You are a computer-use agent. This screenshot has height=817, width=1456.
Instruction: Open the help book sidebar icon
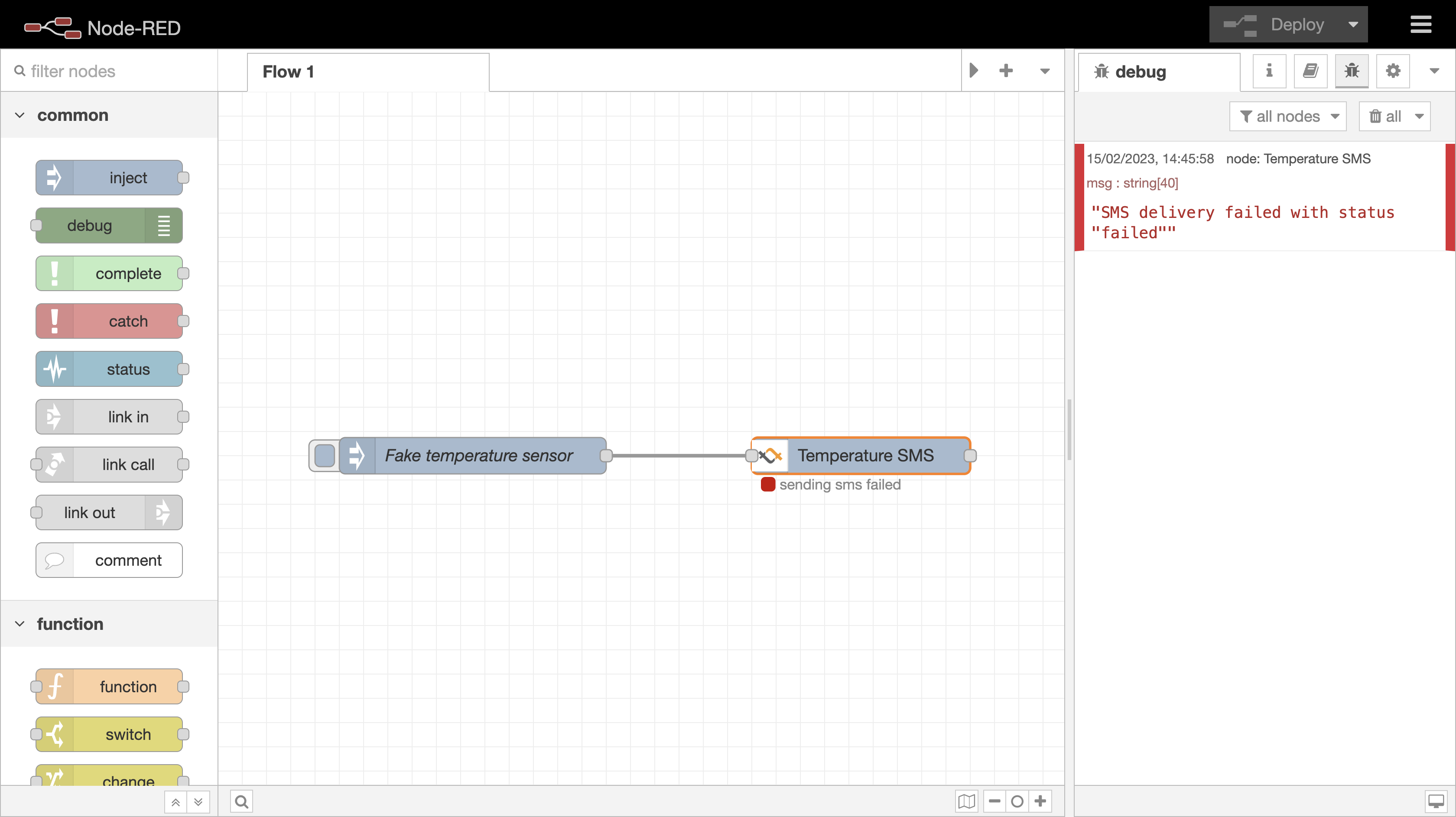pyautogui.click(x=1310, y=71)
